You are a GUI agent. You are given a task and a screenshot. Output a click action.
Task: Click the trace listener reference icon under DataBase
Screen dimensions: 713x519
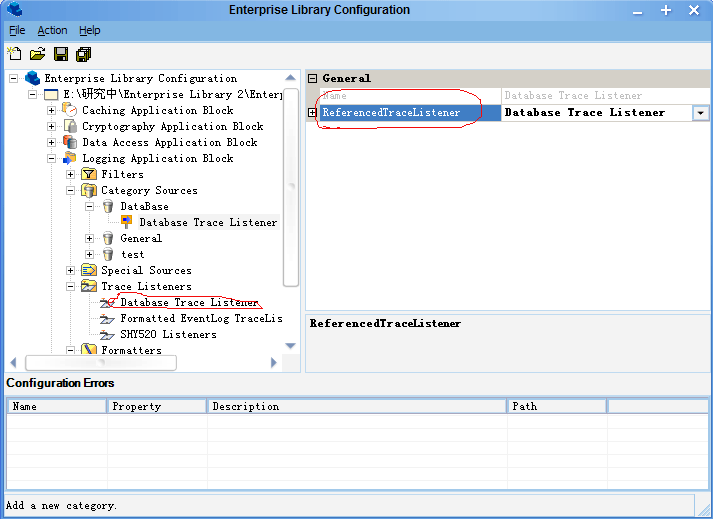click(126, 222)
